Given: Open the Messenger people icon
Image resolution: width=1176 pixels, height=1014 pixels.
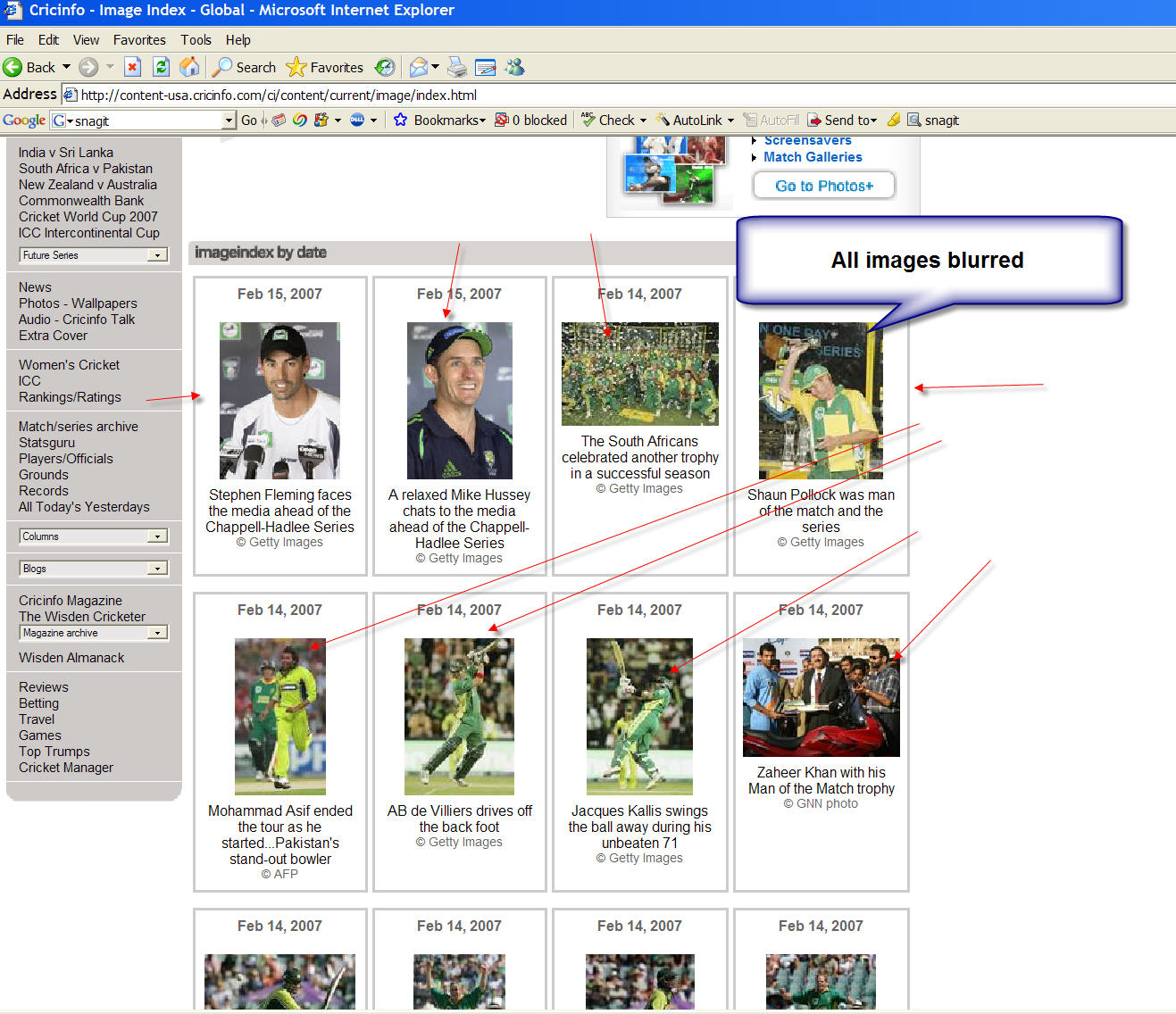Looking at the screenshot, I should (x=515, y=67).
